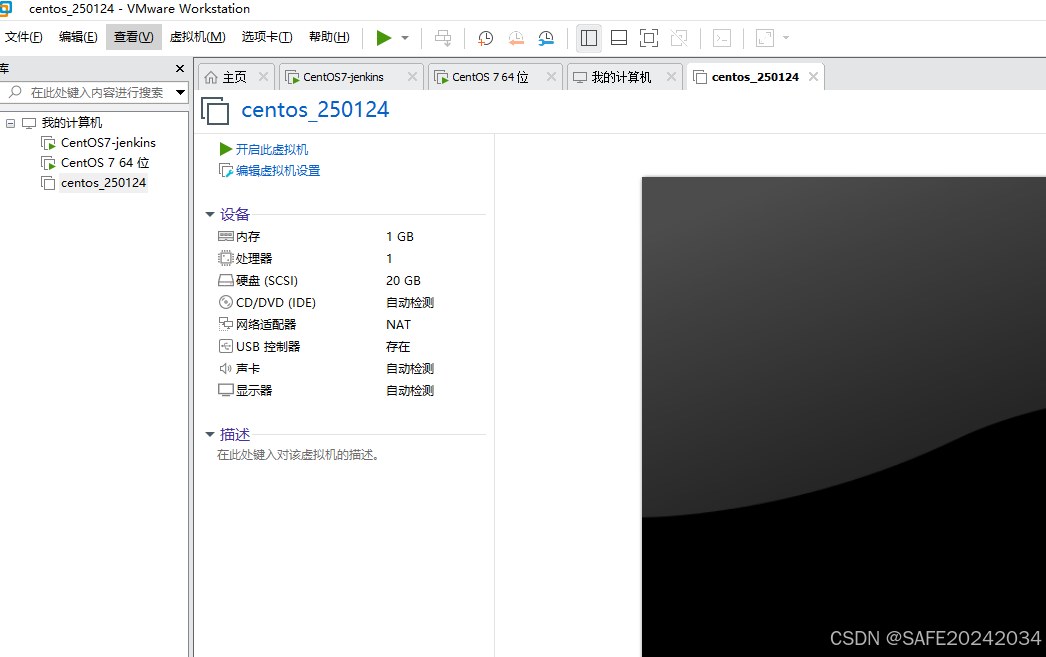Click the NAT network value
Screen dimensions: 1046x657
(x=398, y=325)
